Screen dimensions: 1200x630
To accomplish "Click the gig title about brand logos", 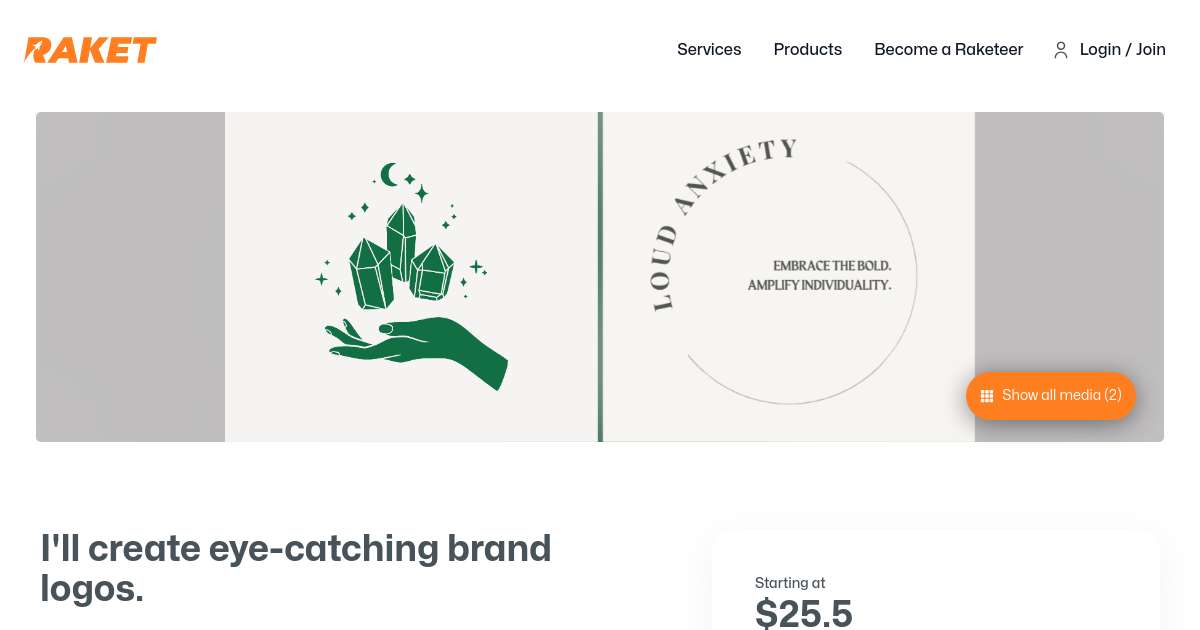I will pyautogui.click(x=296, y=568).
